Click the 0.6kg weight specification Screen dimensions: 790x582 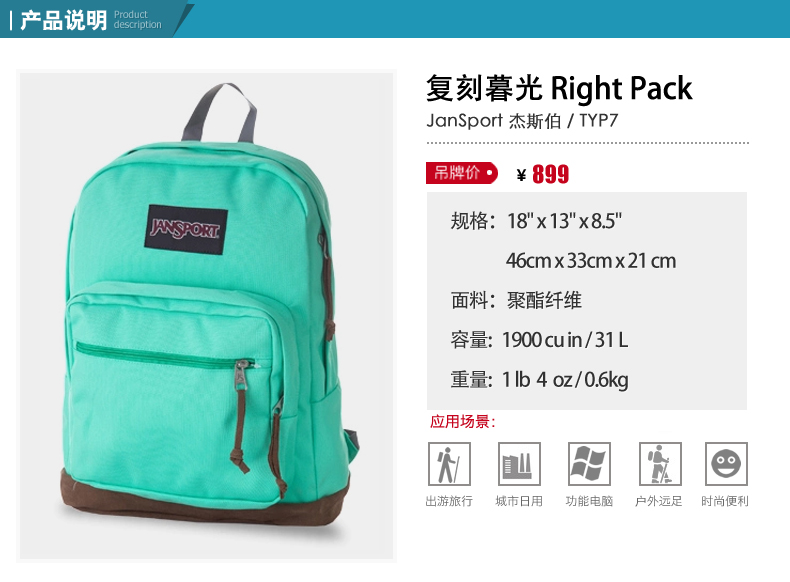606,380
